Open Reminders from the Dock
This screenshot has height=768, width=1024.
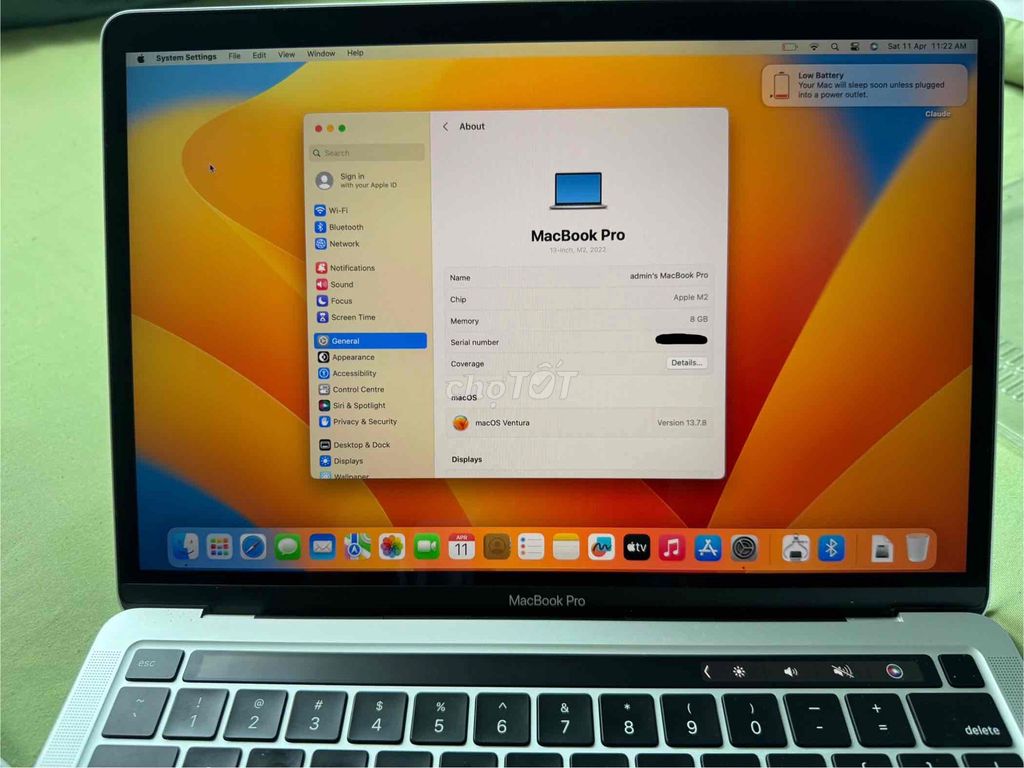[531, 547]
